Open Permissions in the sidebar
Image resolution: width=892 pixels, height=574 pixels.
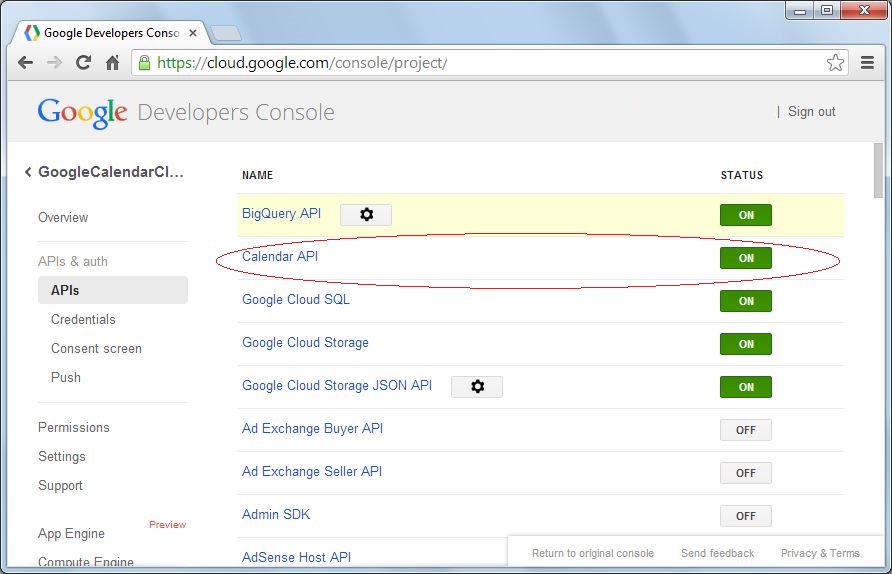point(74,427)
